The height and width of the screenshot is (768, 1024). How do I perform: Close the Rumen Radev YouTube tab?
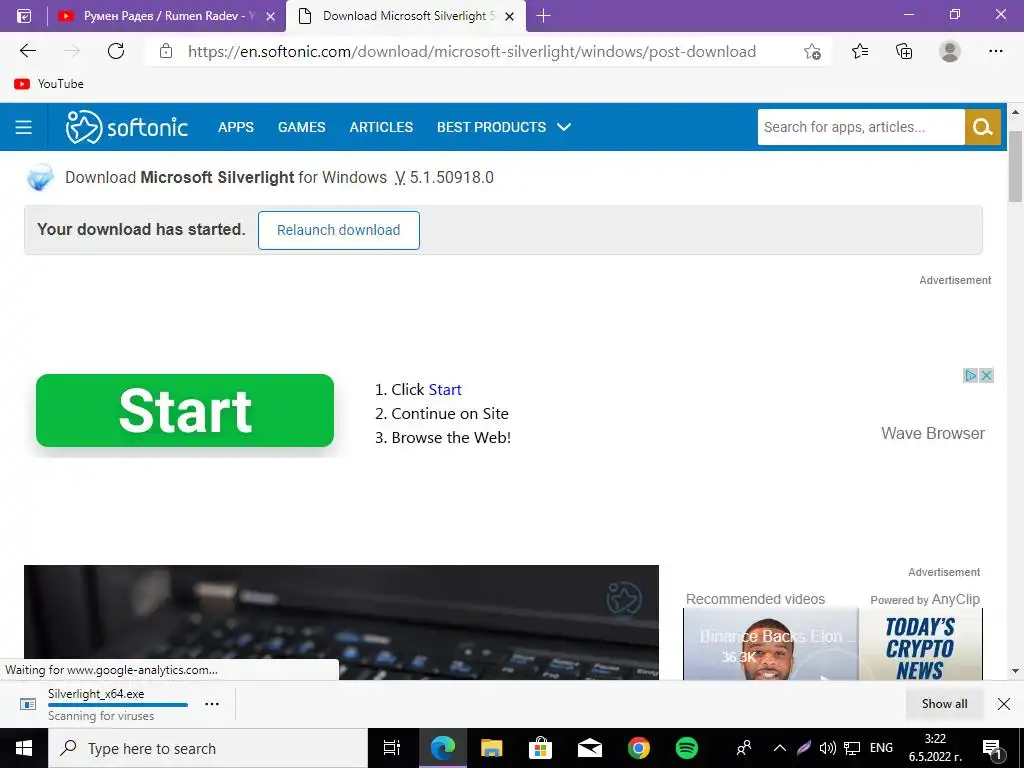point(270,16)
